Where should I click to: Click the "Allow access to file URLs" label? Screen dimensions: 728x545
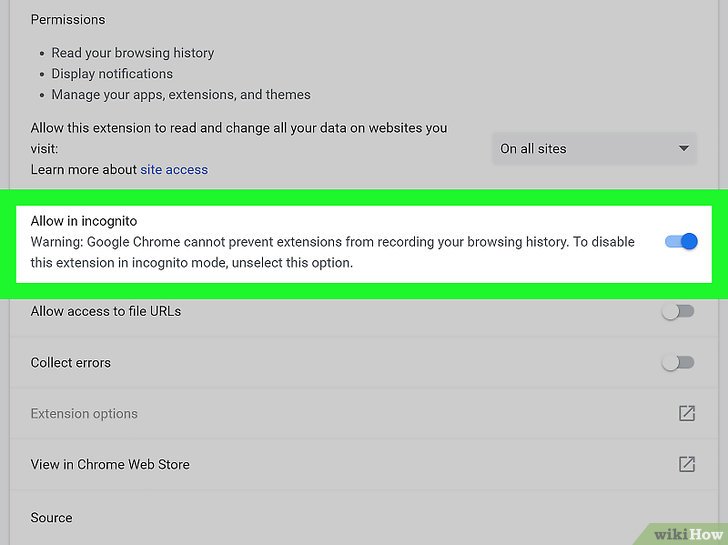coord(106,312)
